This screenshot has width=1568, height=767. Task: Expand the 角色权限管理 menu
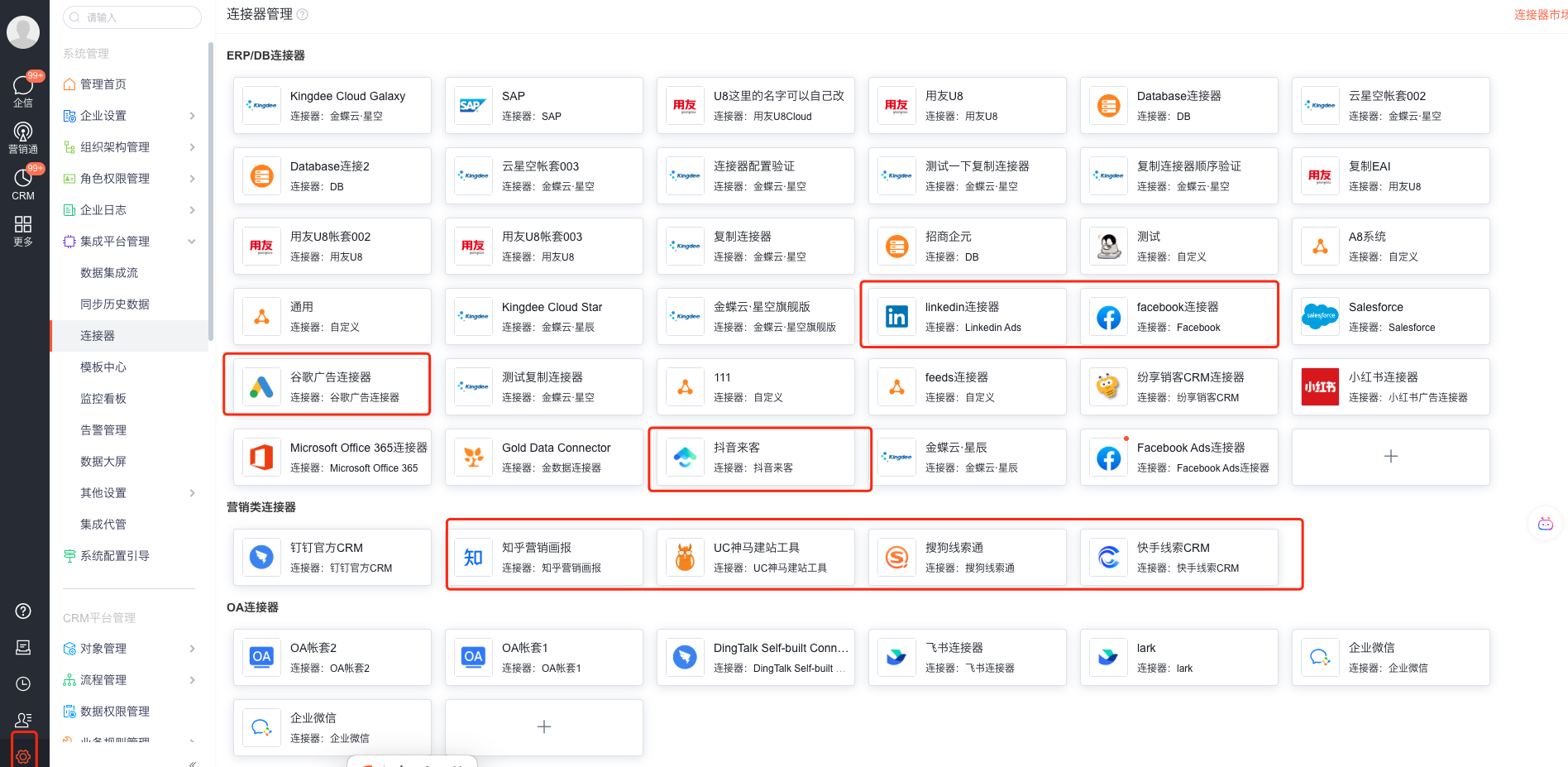click(192, 179)
